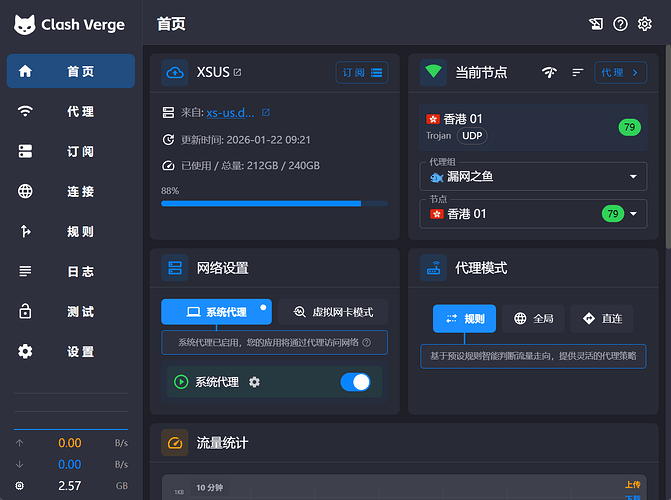Click the 212GB / 240GB usage text
The height and width of the screenshot is (500, 671).
point(283,166)
